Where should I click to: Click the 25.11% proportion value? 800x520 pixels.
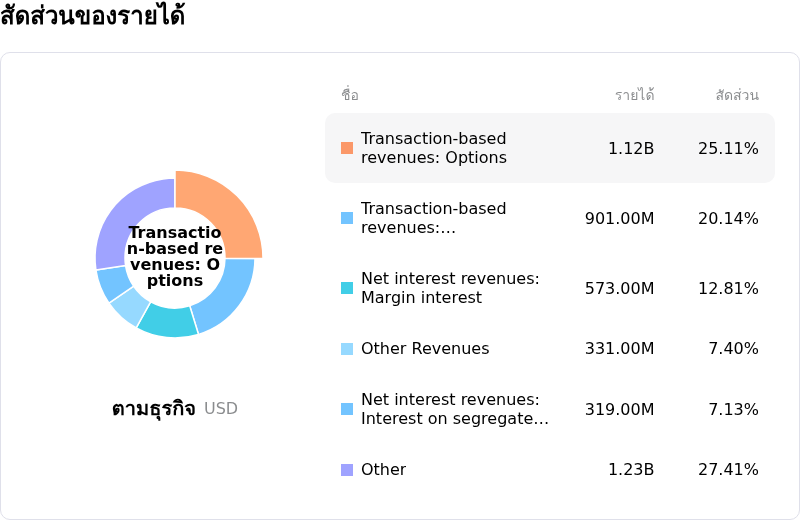pos(728,148)
